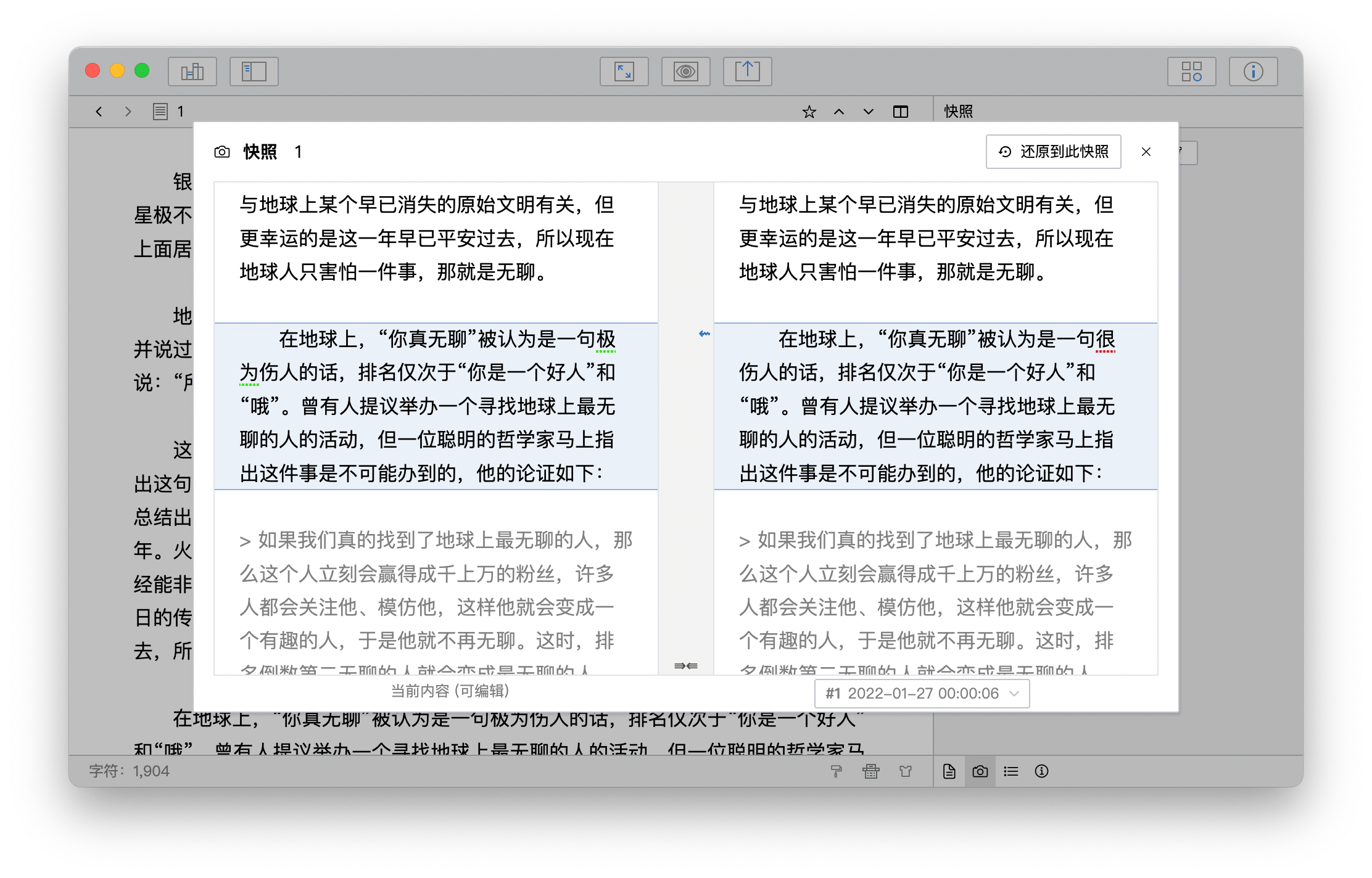Go back with the left navigation arrow
This screenshot has width=1372, height=878.
coord(99,112)
